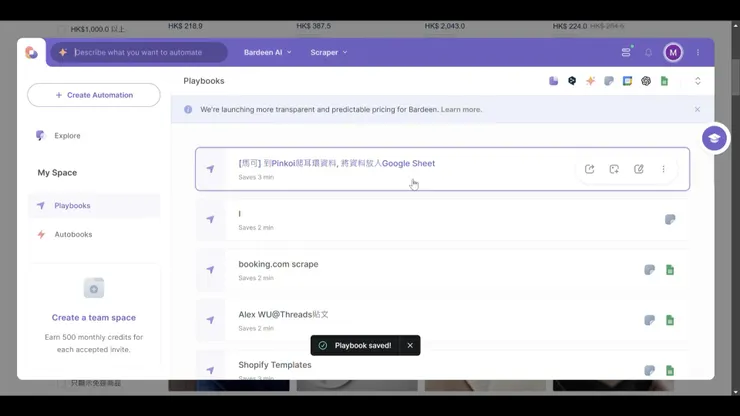Viewport: 740px width, 416px height.
Task: Click Google Sheets icon on booking.com row
Action: coord(670,270)
